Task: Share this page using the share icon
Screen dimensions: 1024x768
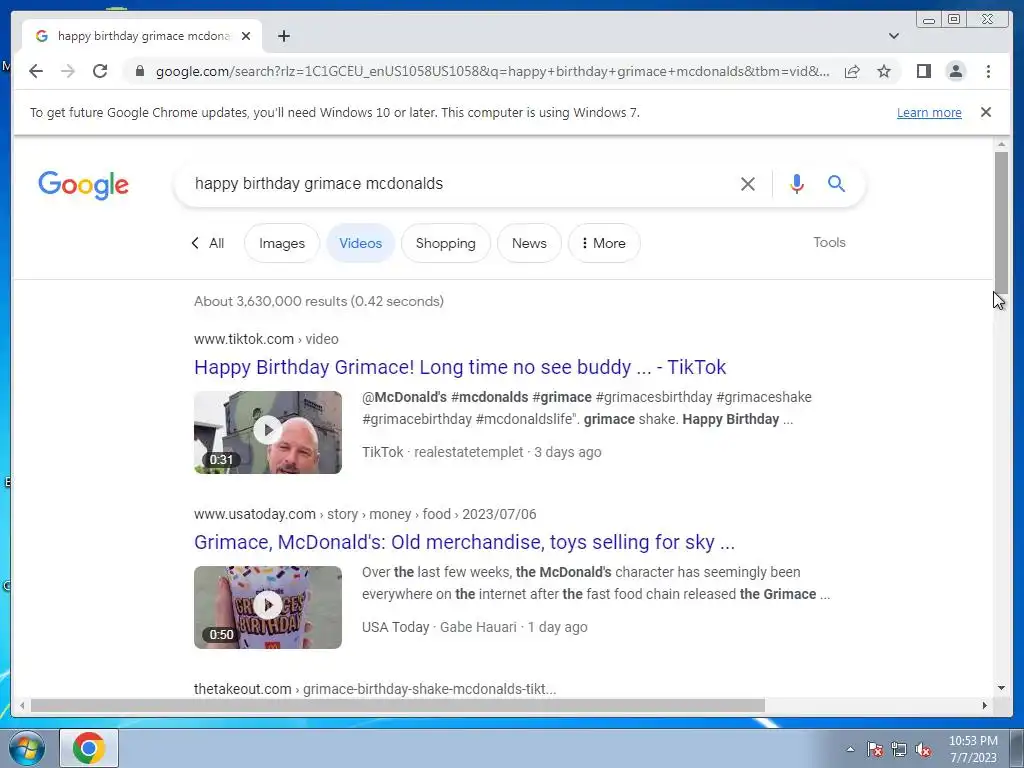Action: pos(852,71)
